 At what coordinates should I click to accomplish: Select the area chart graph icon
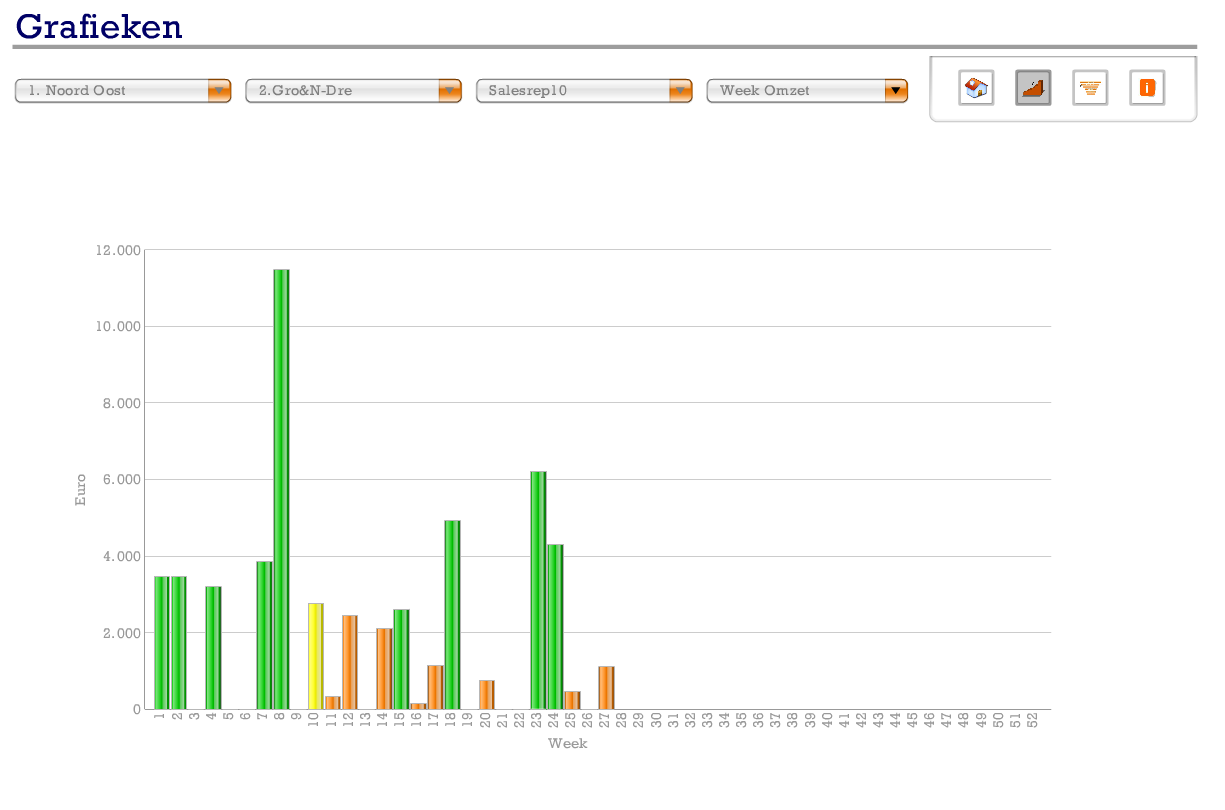tap(1033, 88)
